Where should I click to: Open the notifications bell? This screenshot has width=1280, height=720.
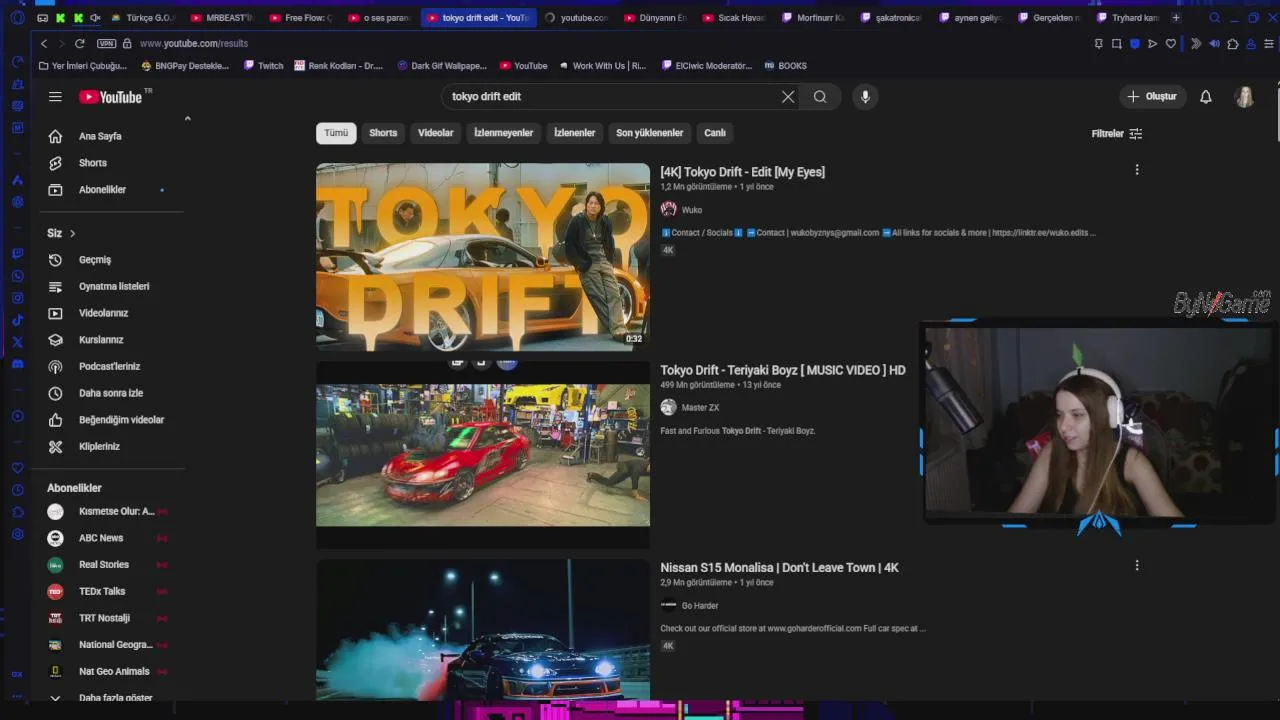tap(1206, 97)
